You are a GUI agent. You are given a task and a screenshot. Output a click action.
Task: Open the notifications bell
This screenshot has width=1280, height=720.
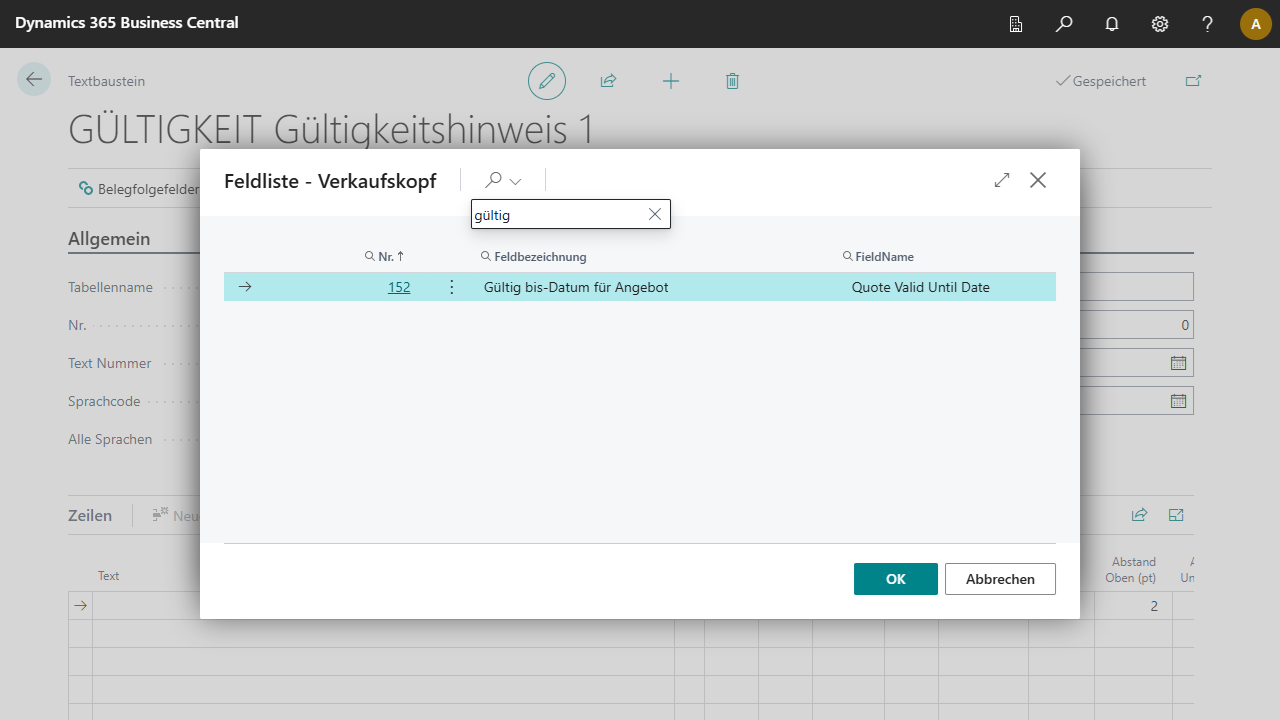[1112, 24]
